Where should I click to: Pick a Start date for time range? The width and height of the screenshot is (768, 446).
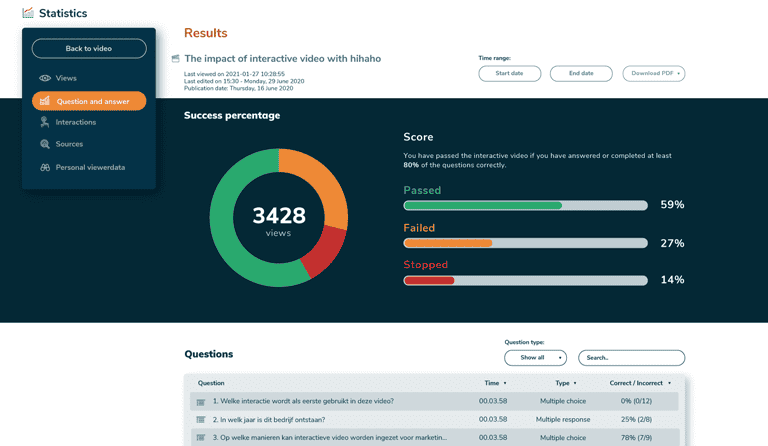[x=509, y=73]
